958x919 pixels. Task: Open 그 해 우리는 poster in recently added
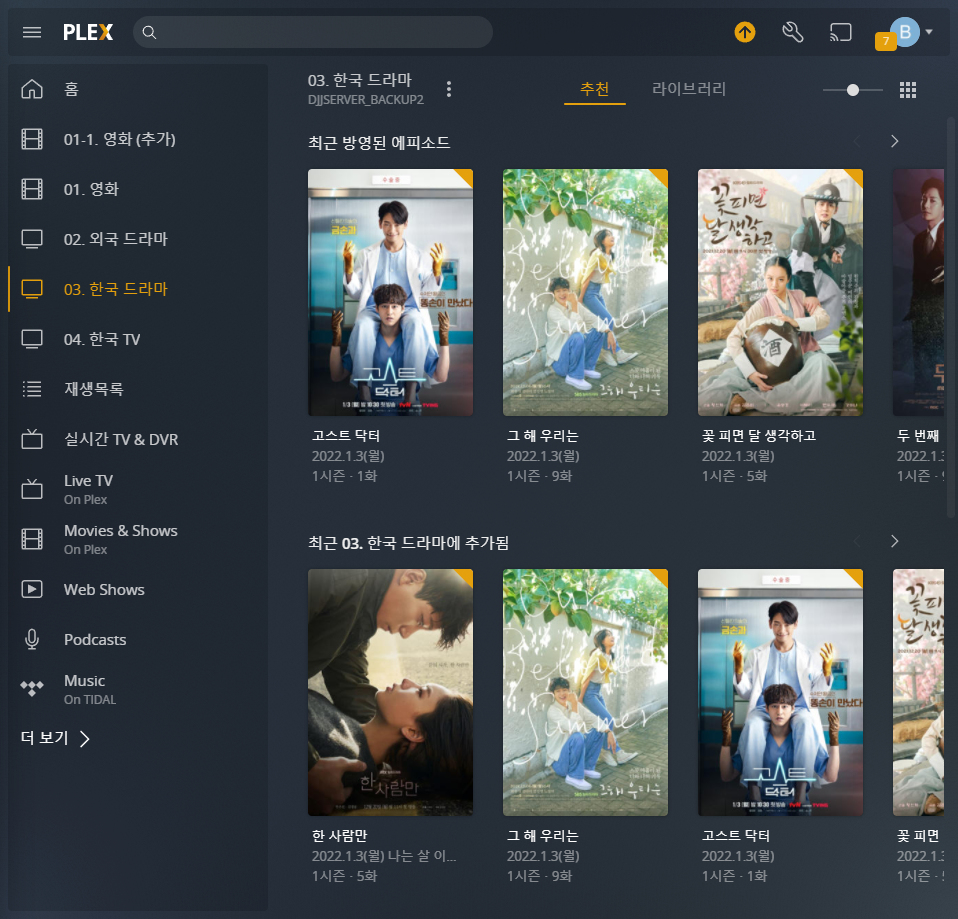click(585, 692)
